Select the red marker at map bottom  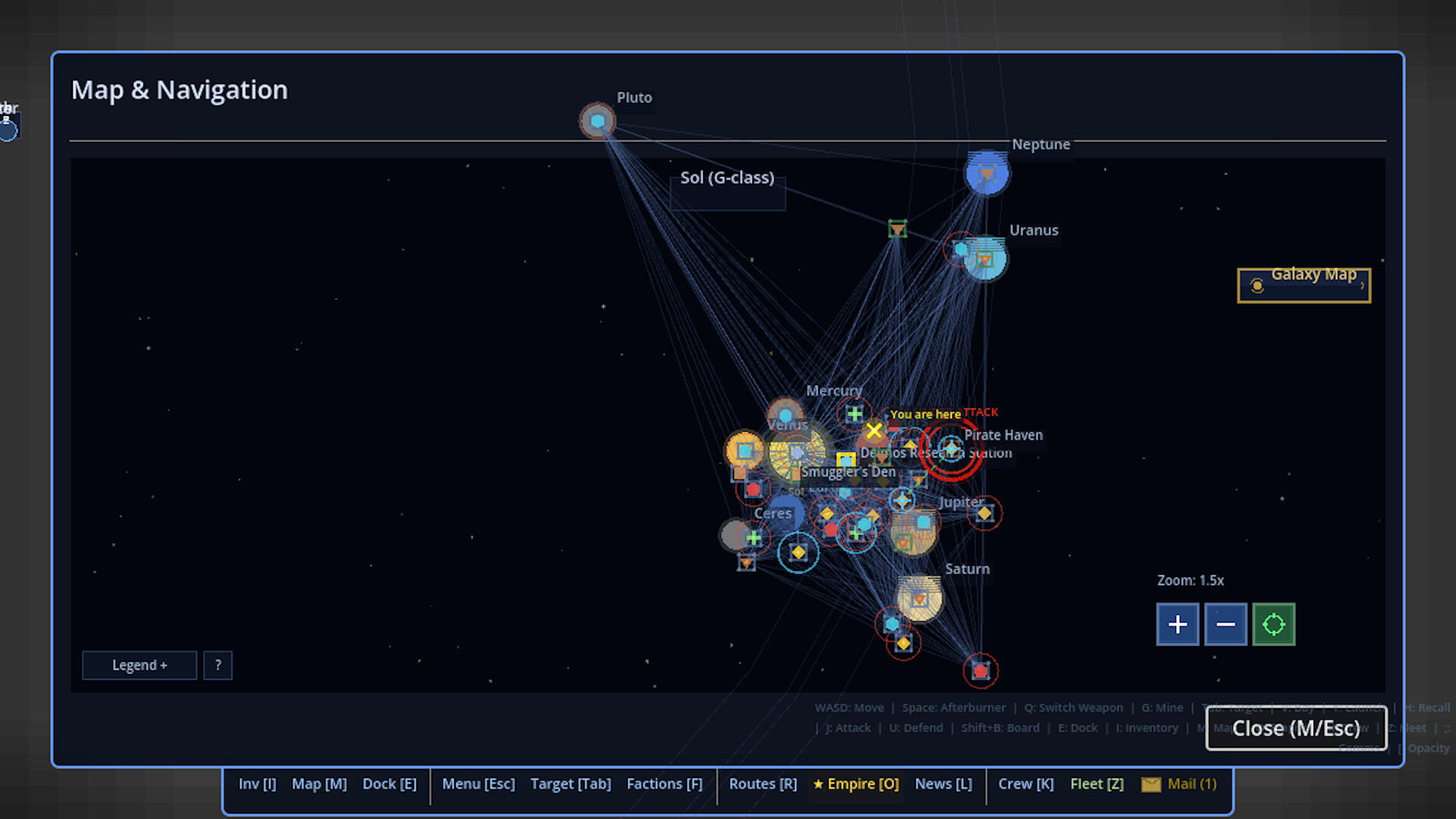[981, 670]
